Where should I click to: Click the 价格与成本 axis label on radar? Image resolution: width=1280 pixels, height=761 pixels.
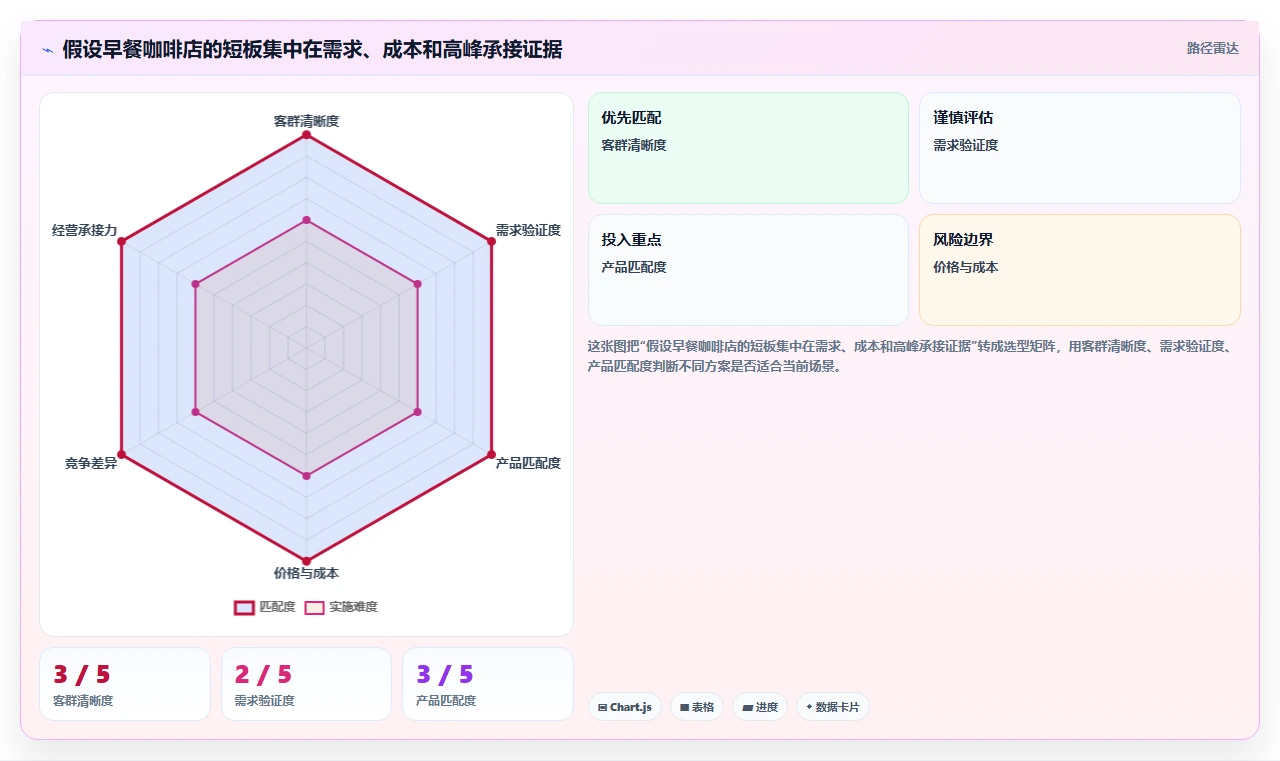click(x=306, y=573)
